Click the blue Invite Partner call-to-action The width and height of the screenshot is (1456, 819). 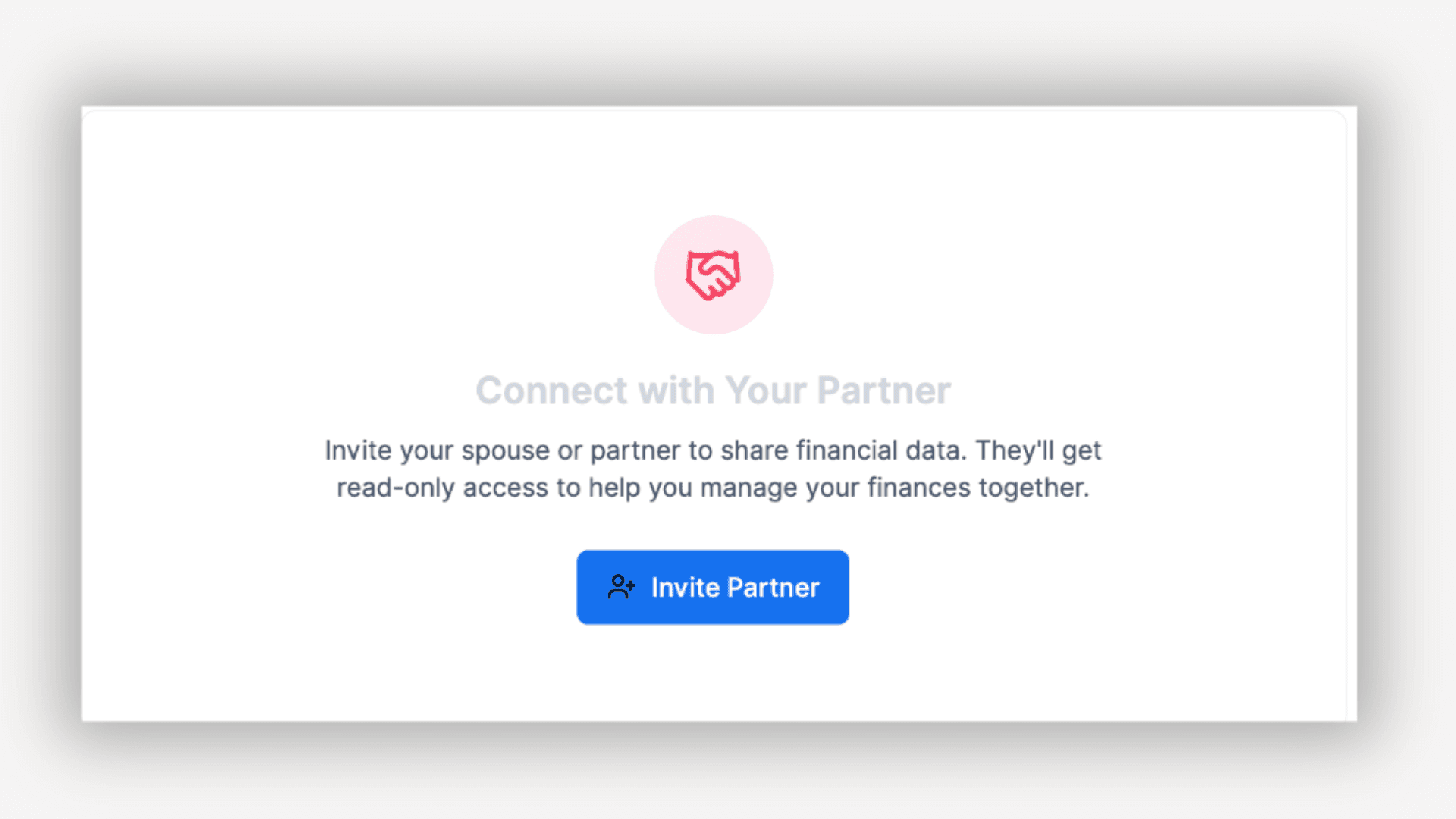click(x=713, y=587)
